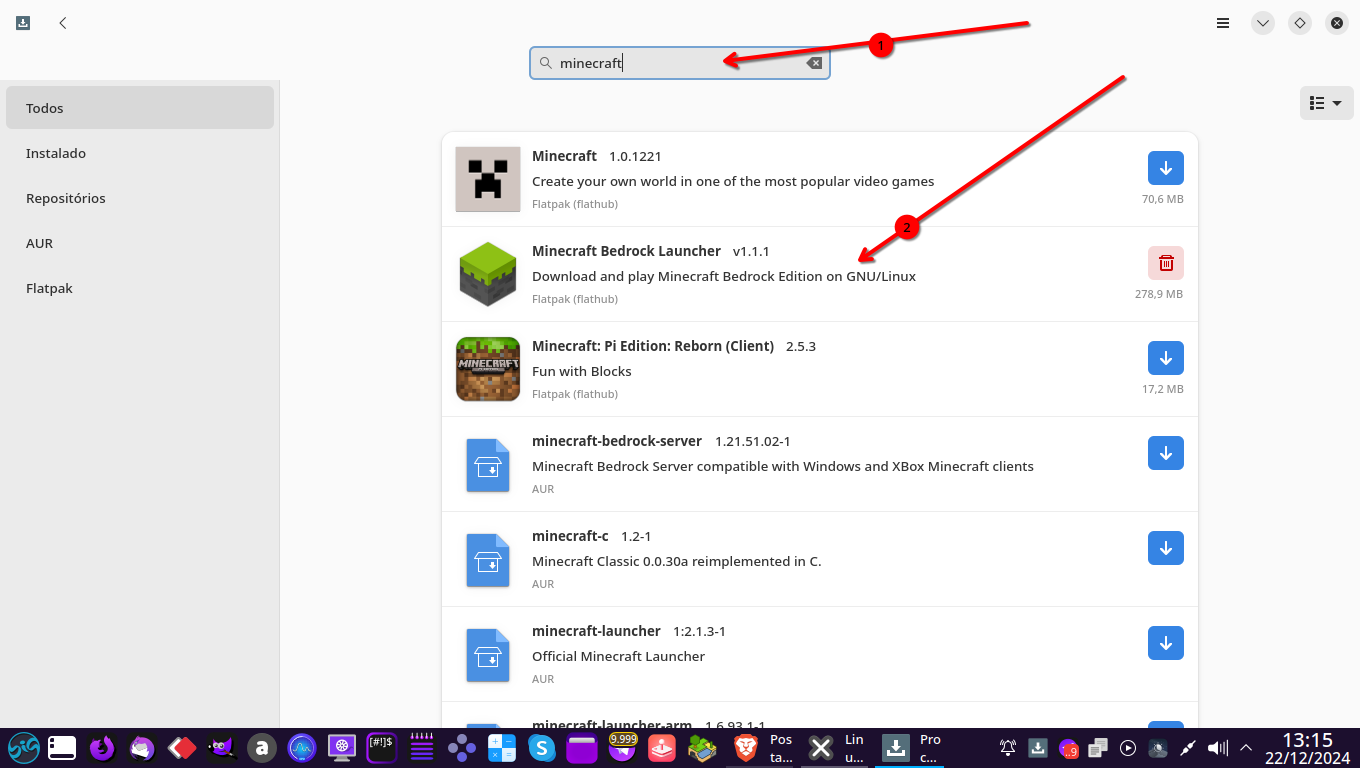Open notifications bell in system tray
Screen dimensions: 1360x768
(1008, 747)
